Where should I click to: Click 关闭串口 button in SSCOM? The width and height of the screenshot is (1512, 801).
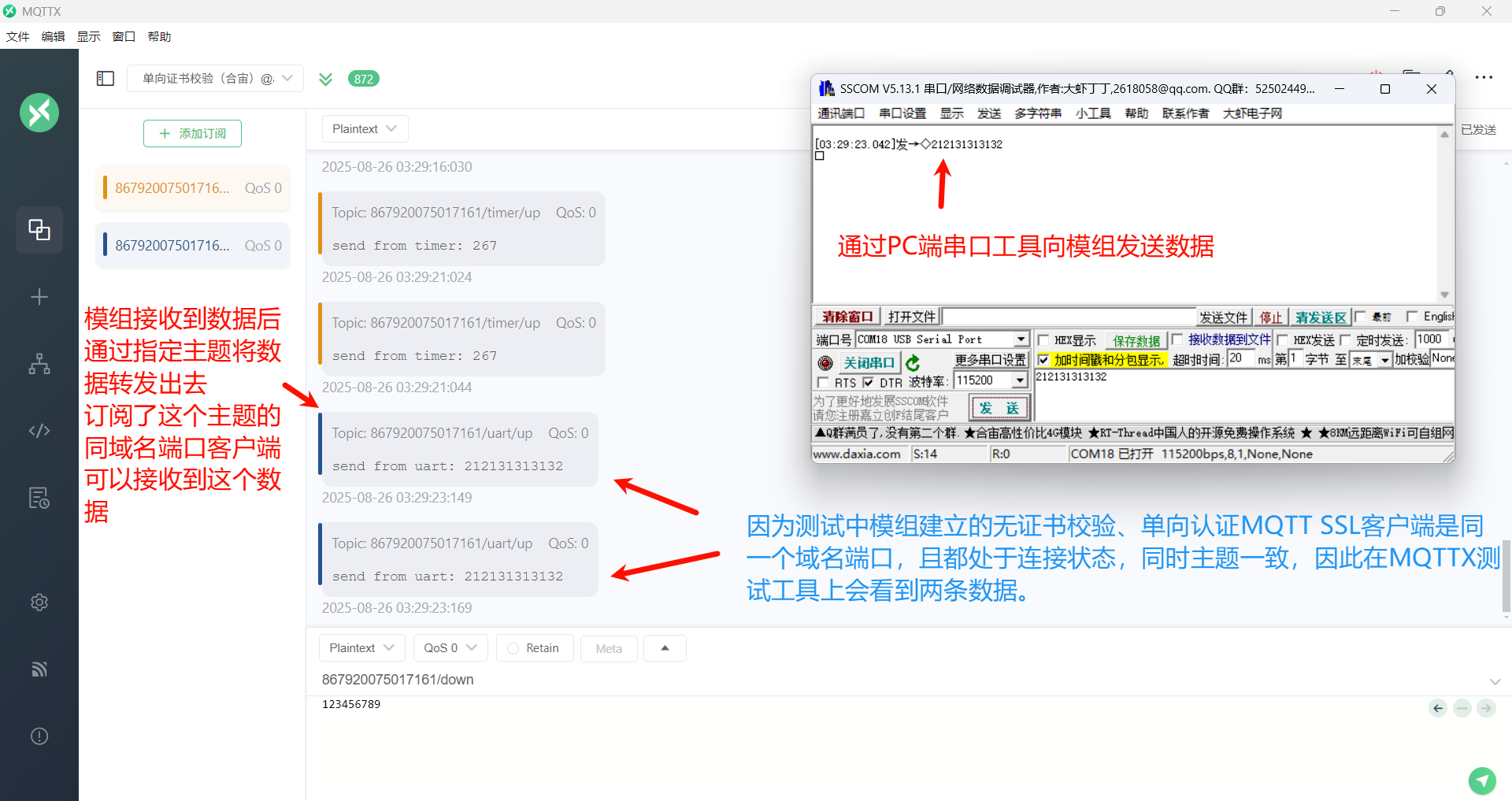click(x=869, y=363)
